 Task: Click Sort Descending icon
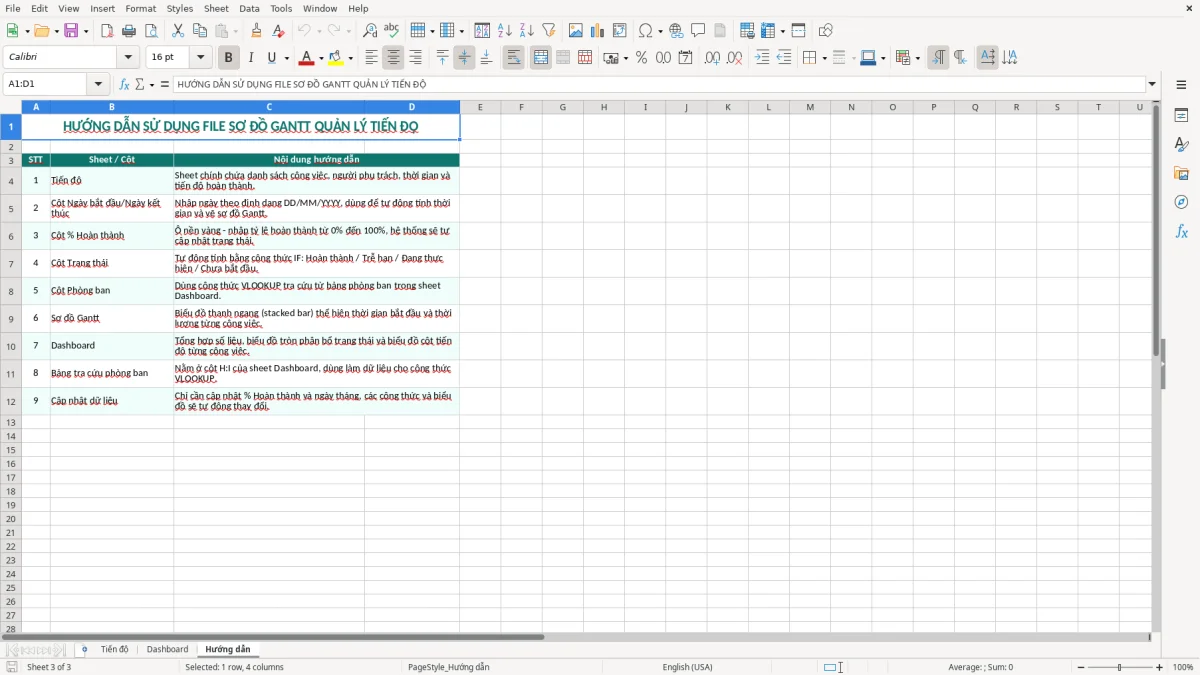click(x=526, y=31)
